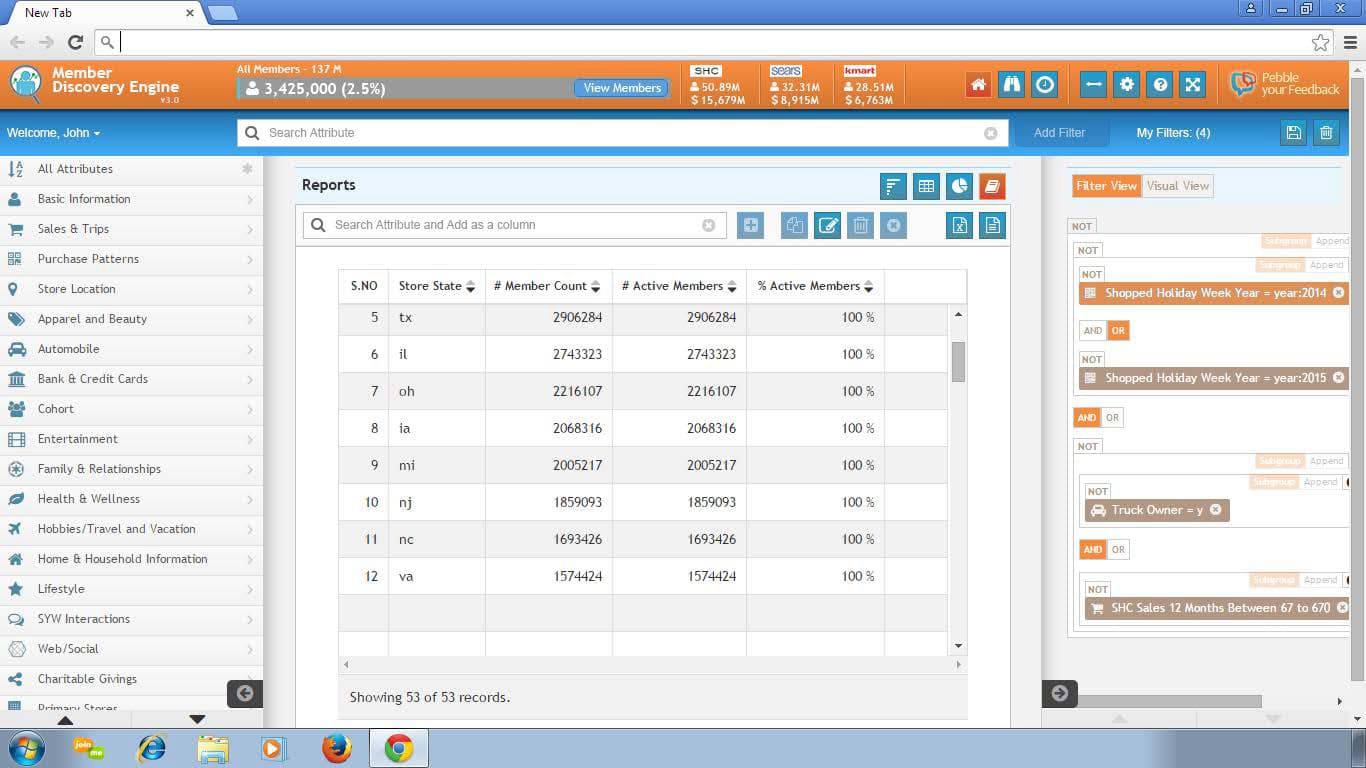
Task: Click the fullscreen expand arrows icon
Action: click(x=1193, y=85)
